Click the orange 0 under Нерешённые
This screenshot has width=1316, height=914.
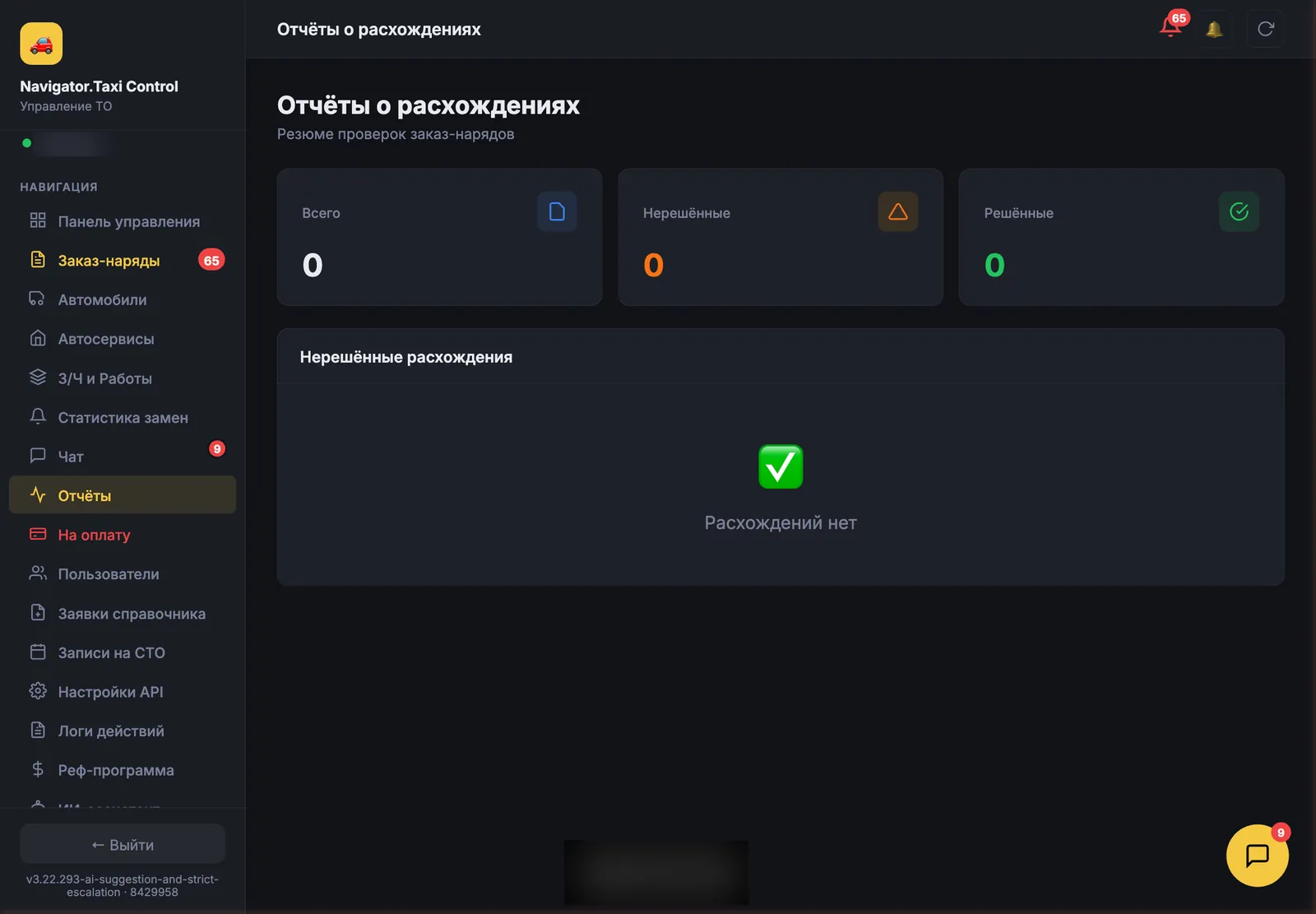[x=653, y=265]
